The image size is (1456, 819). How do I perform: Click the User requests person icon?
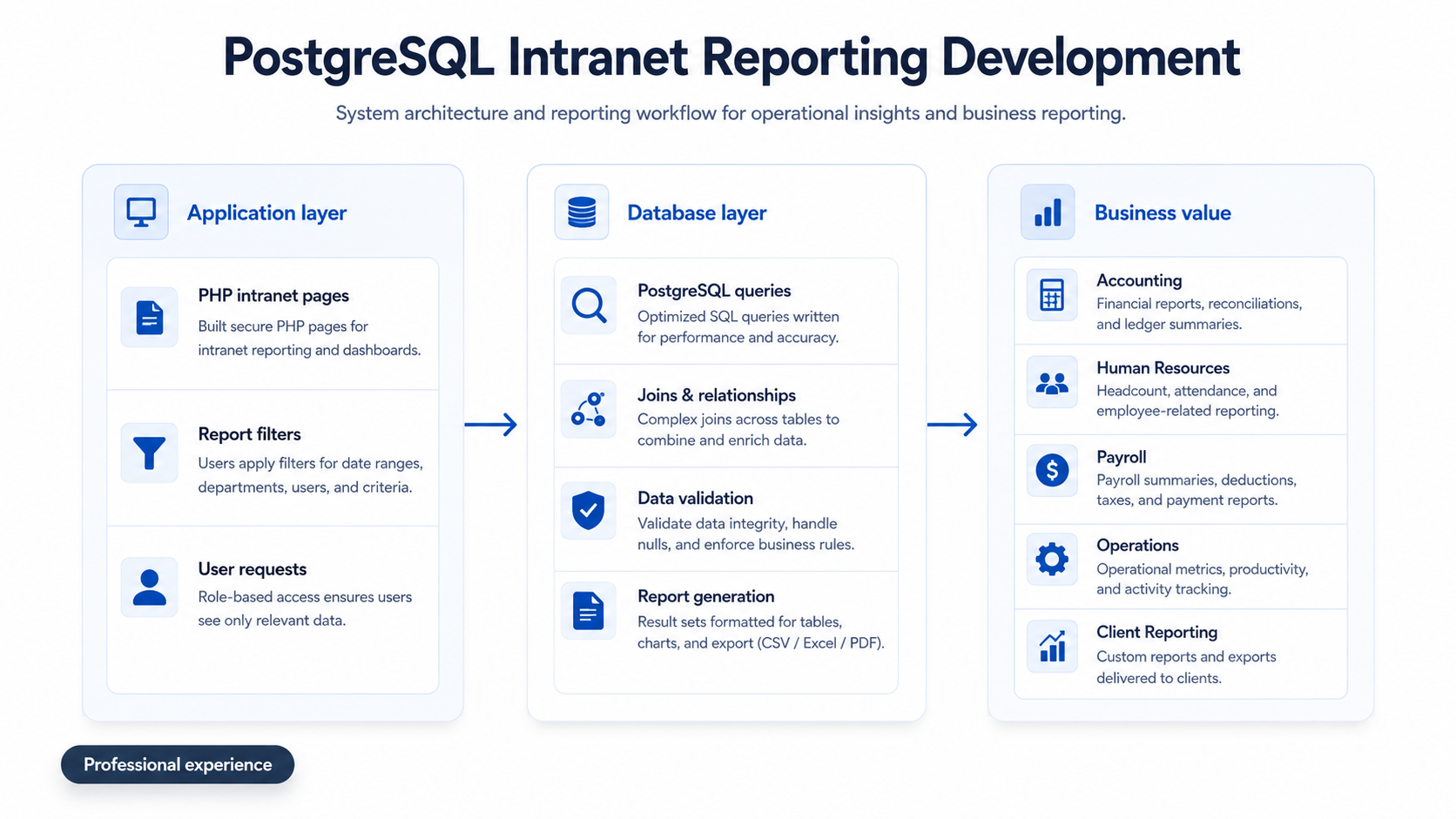pos(150,587)
